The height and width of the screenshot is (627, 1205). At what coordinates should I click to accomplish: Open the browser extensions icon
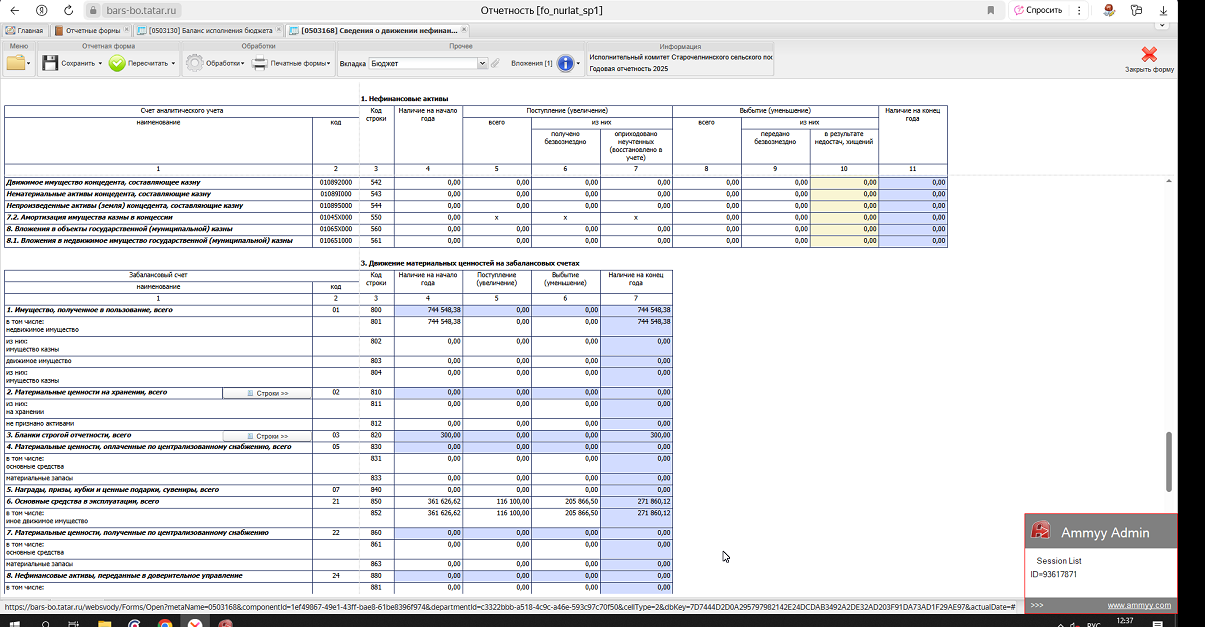pos(1137,10)
